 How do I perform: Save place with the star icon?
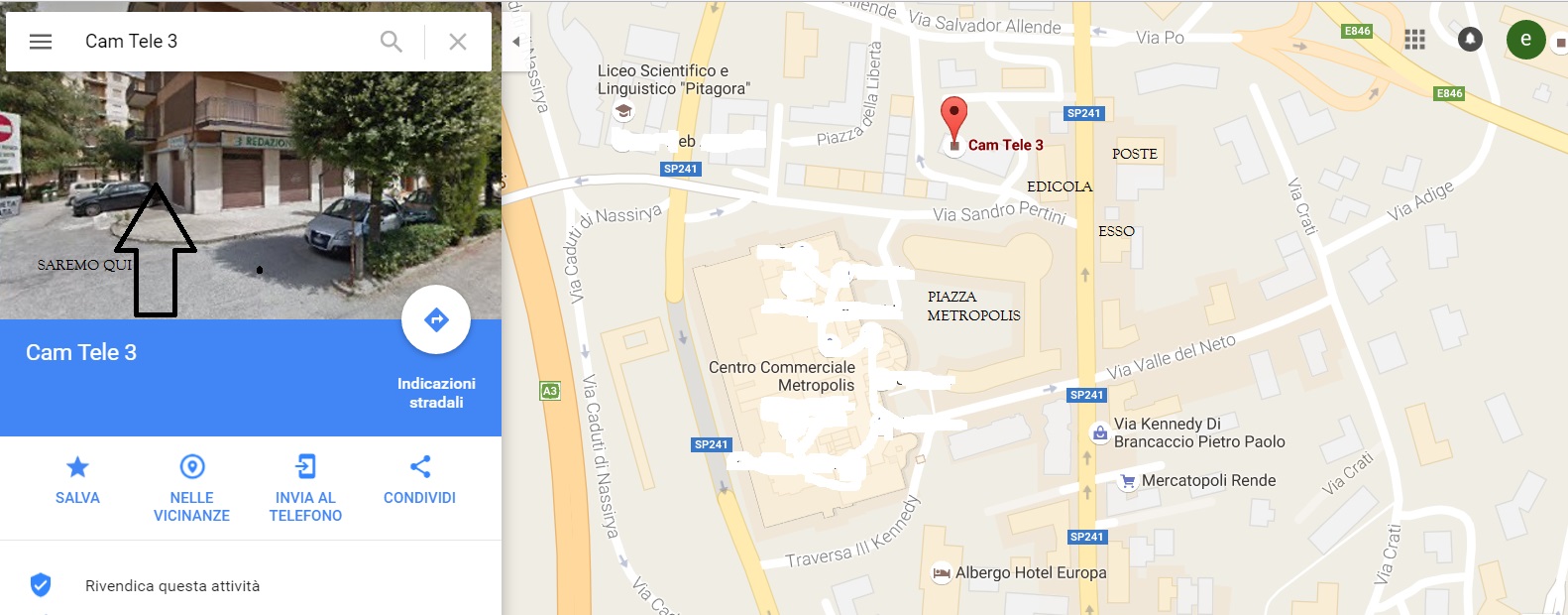(x=77, y=466)
